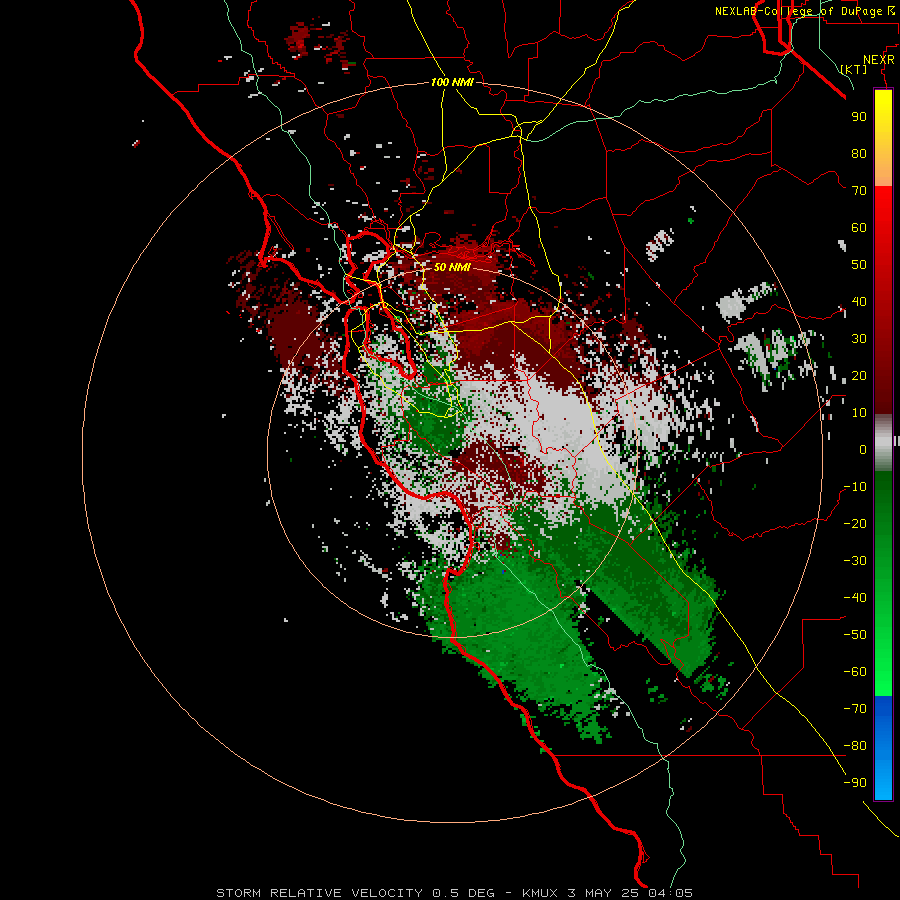
Task: Click the "-70" value on the scale
Action: [855, 709]
